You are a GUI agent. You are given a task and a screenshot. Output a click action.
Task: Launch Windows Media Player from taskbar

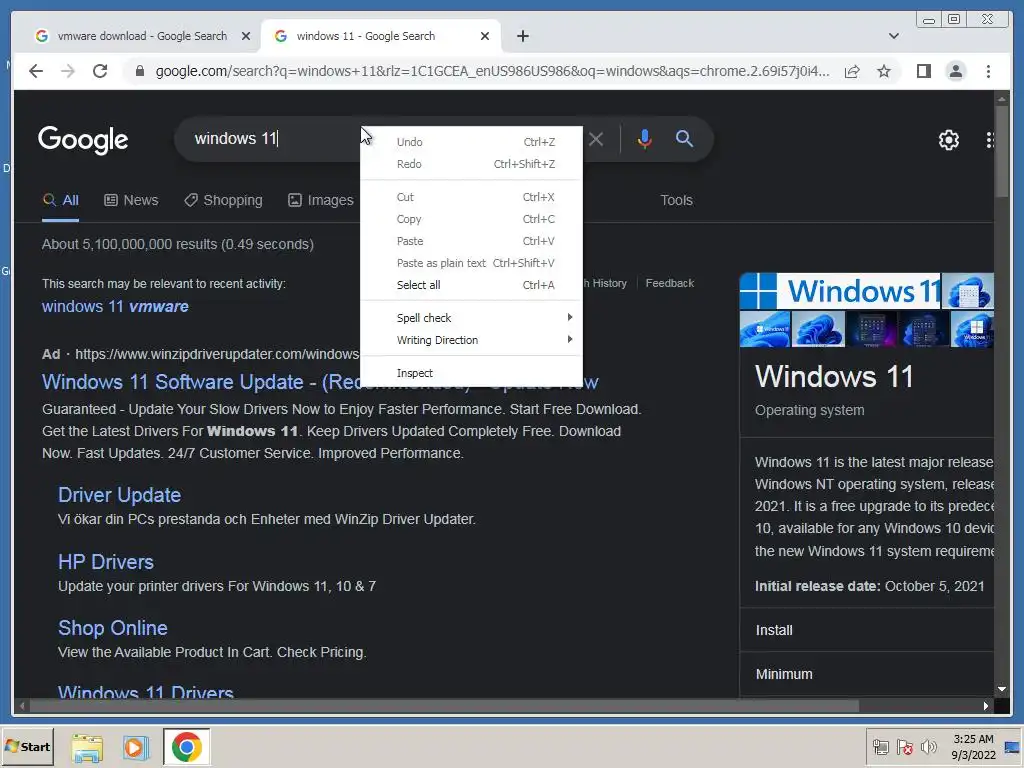(136, 747)
